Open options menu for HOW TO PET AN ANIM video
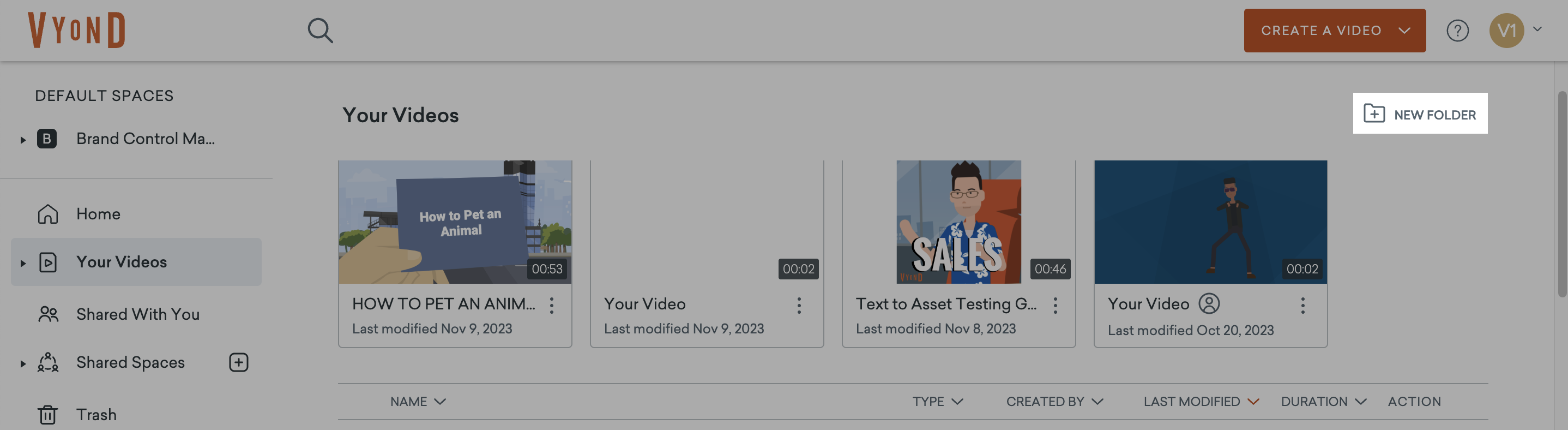This screenshot has height=430, width=1568. tap(552, 305)
